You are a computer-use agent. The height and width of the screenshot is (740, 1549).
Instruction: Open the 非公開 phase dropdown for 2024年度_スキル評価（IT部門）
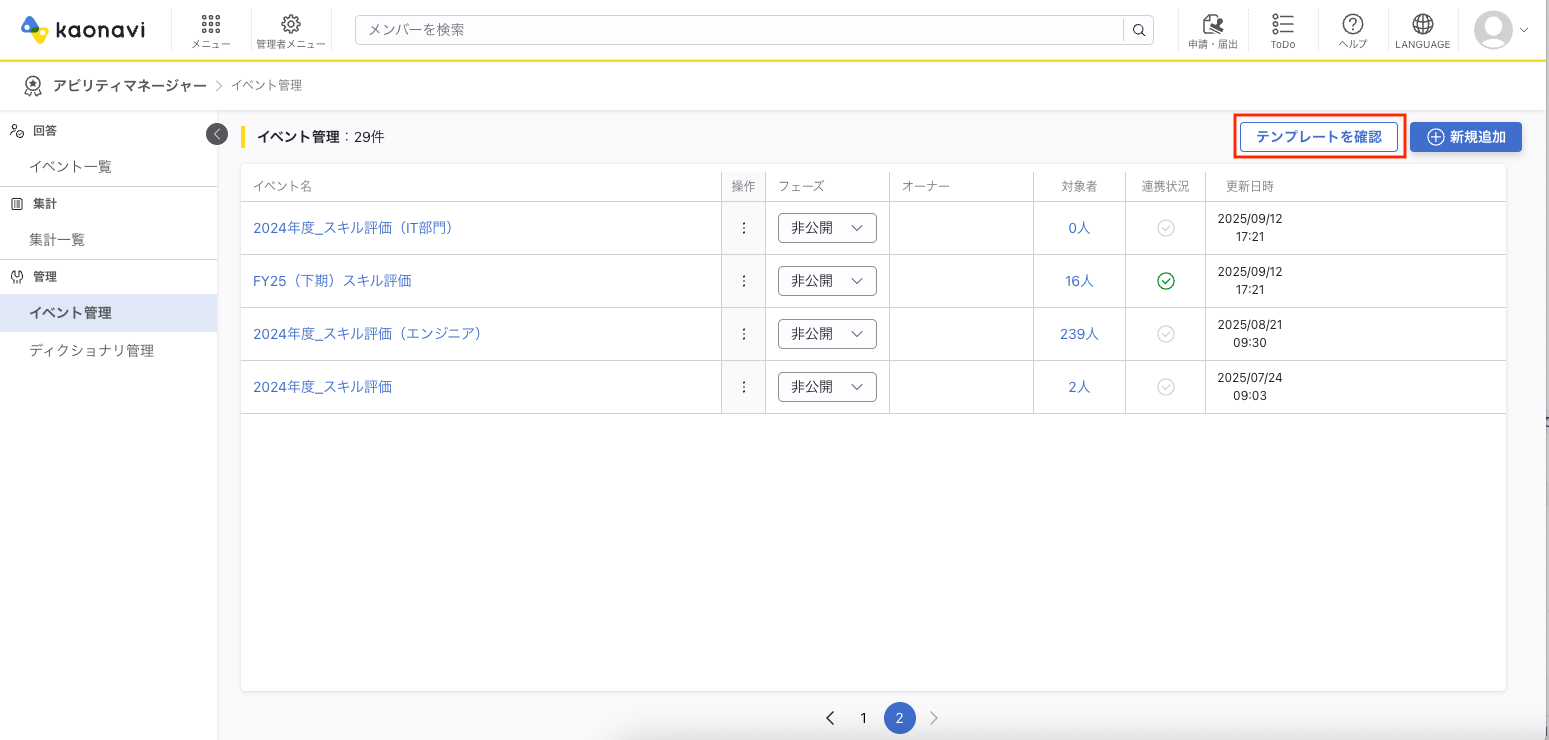click(827, 228)
